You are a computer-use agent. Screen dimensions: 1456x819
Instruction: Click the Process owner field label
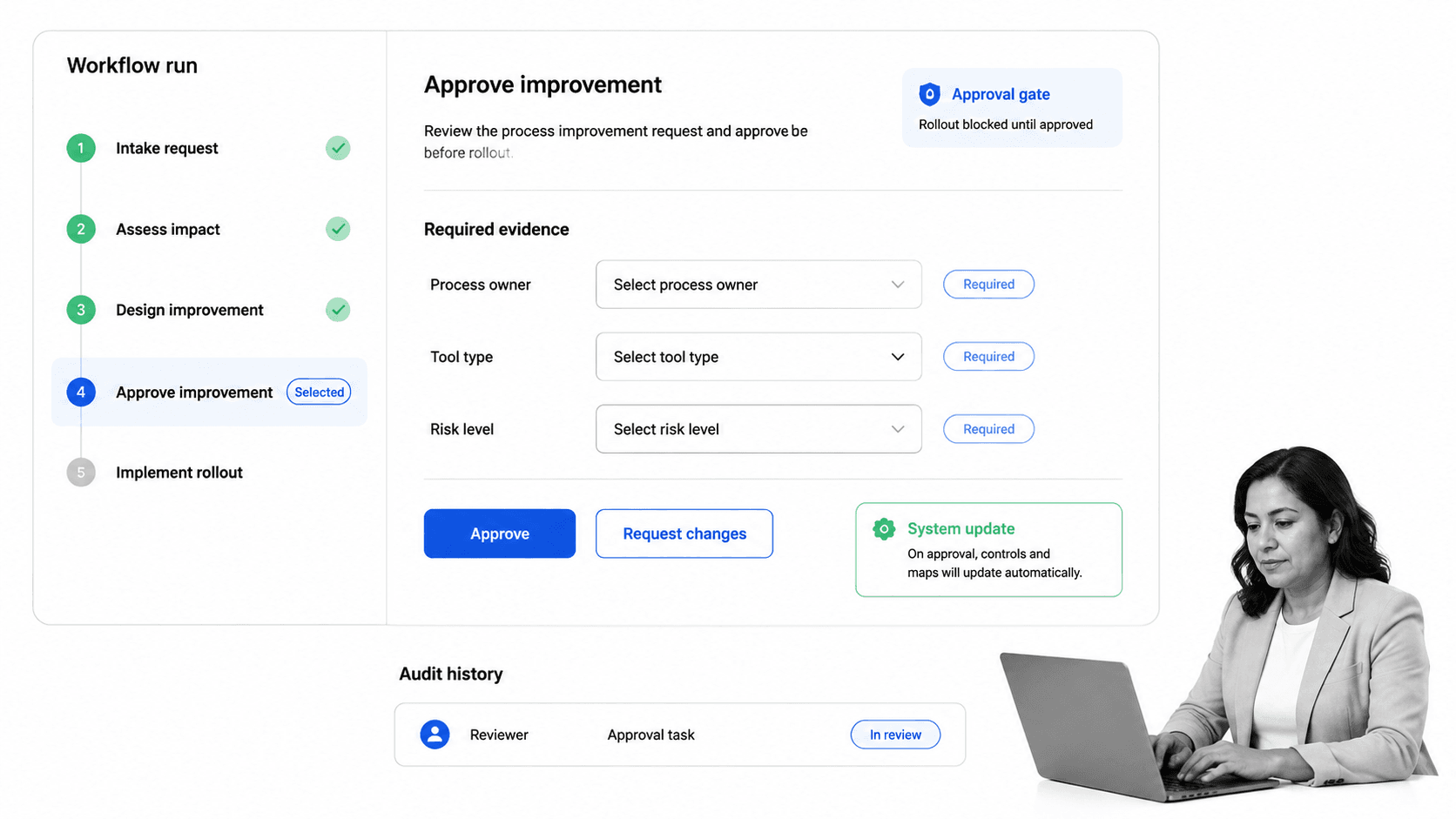(x=480, y=285)
